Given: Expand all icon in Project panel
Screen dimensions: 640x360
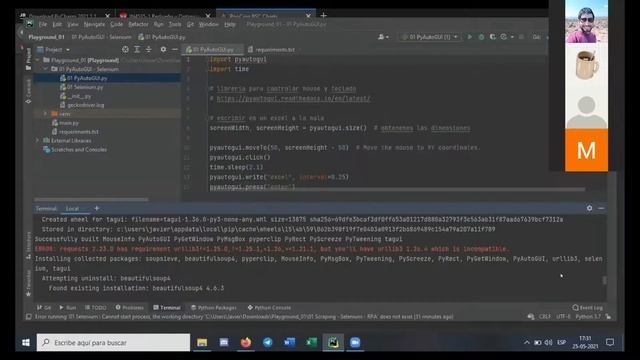Looking at the screenshot, I should tap(137, 49).
